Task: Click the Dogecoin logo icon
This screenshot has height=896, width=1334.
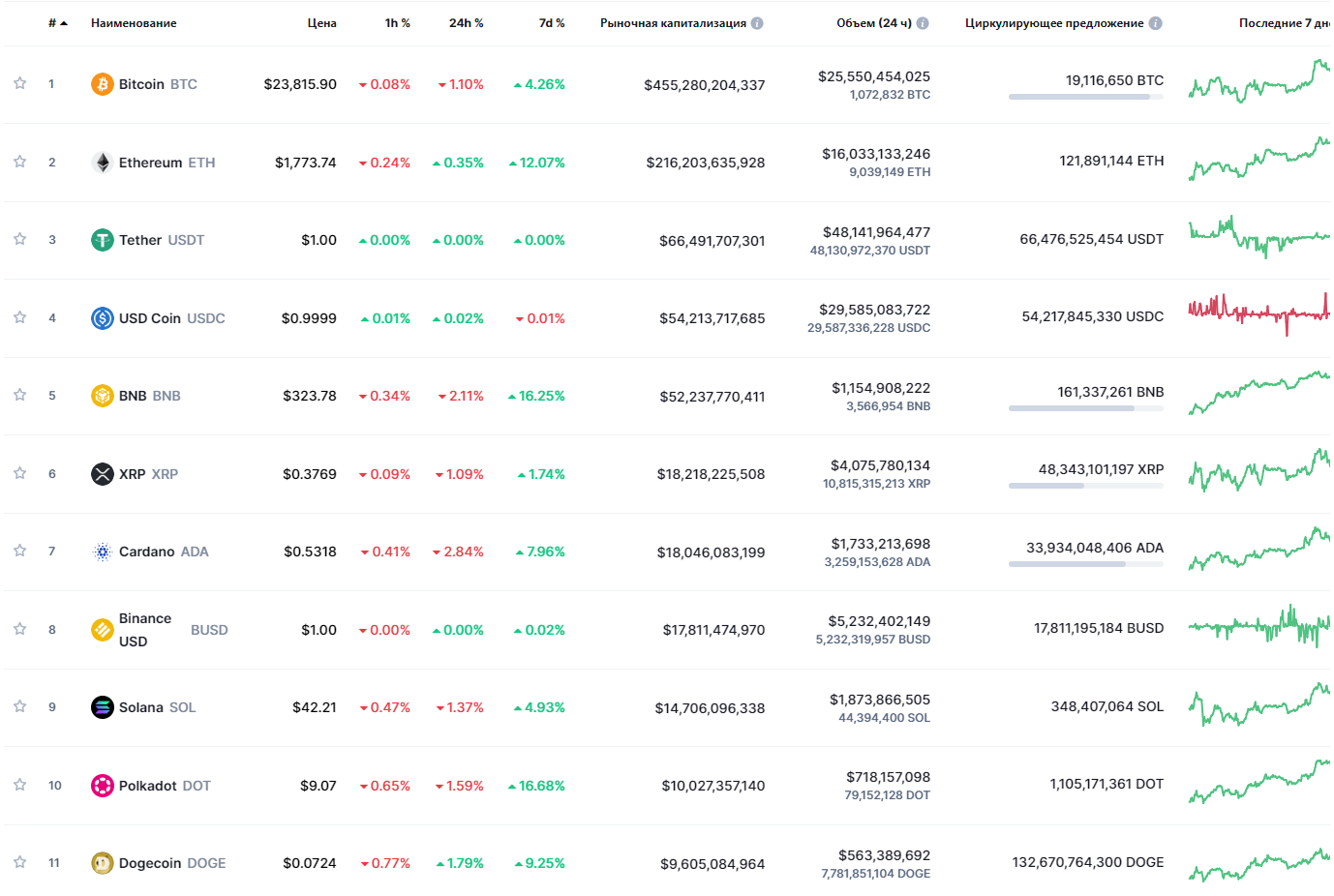Action: click(x=102, y=863)
